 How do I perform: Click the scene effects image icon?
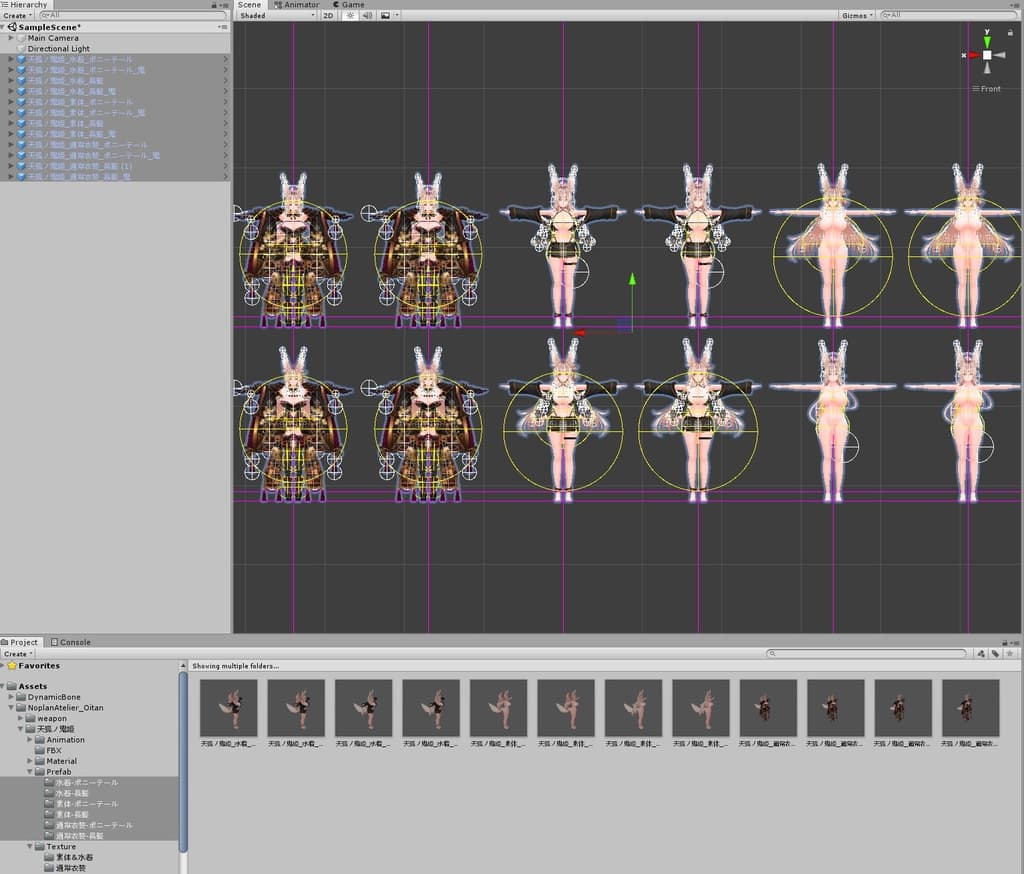coord(385,16)
